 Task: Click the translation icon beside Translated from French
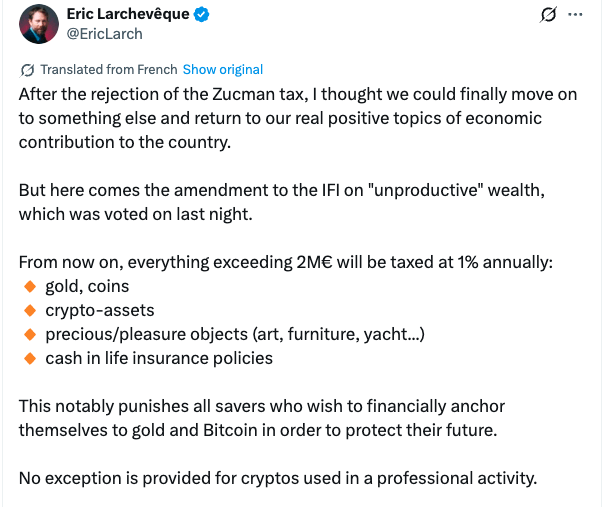[x=27, y=70]
